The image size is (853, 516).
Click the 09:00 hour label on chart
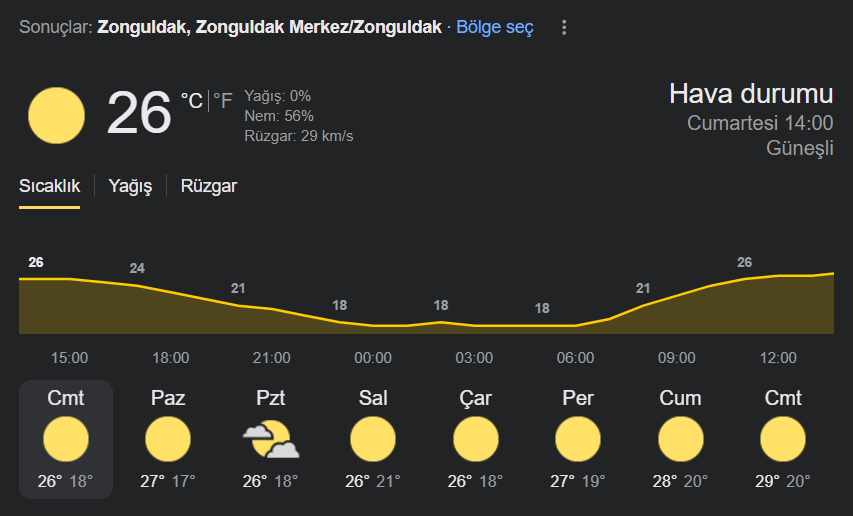(x=677, y=358)
